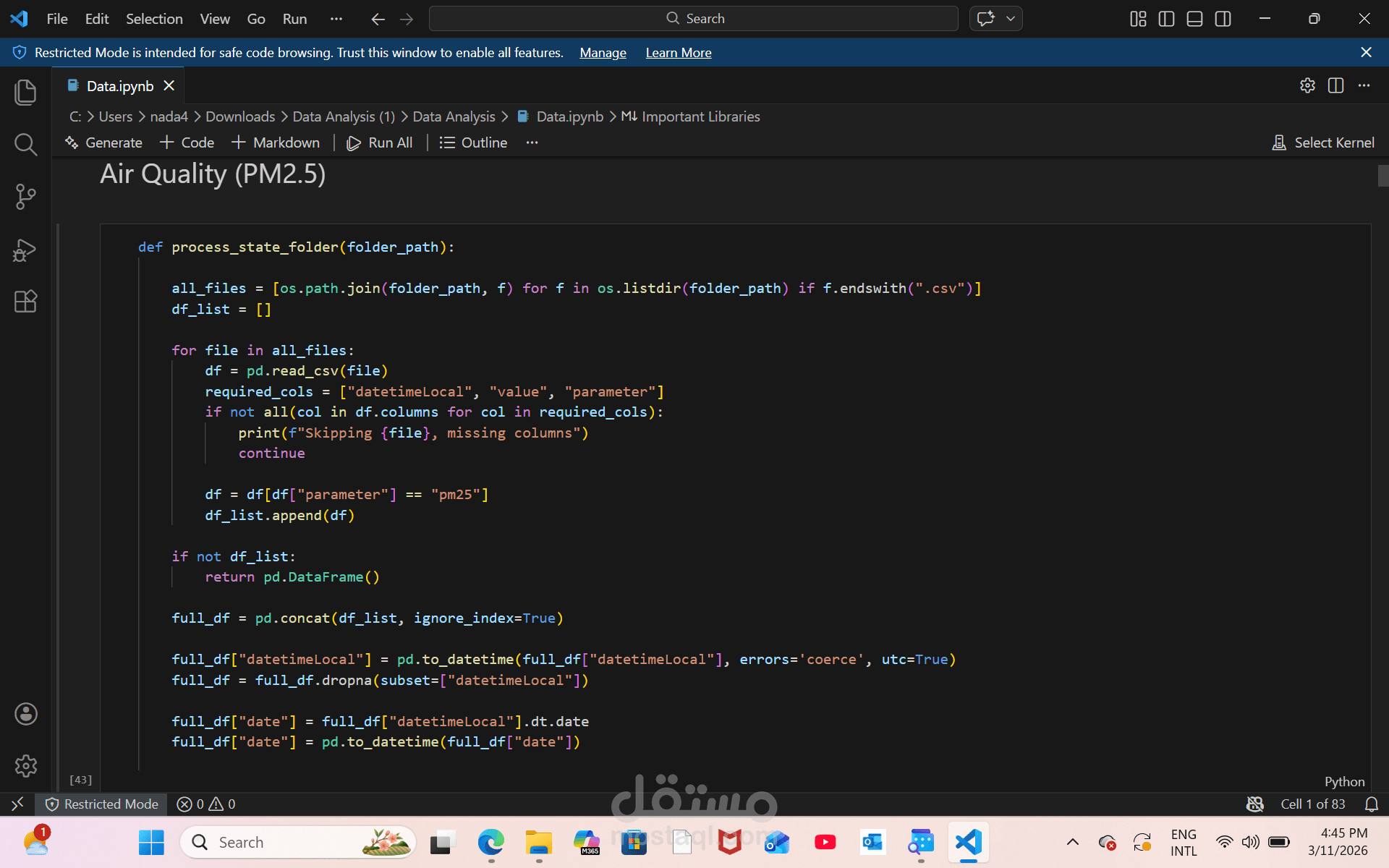Open the notebook toolbar more actions ellipsis
The height and width of the screenshot is (868, 1389).
[x=532, y=142]
